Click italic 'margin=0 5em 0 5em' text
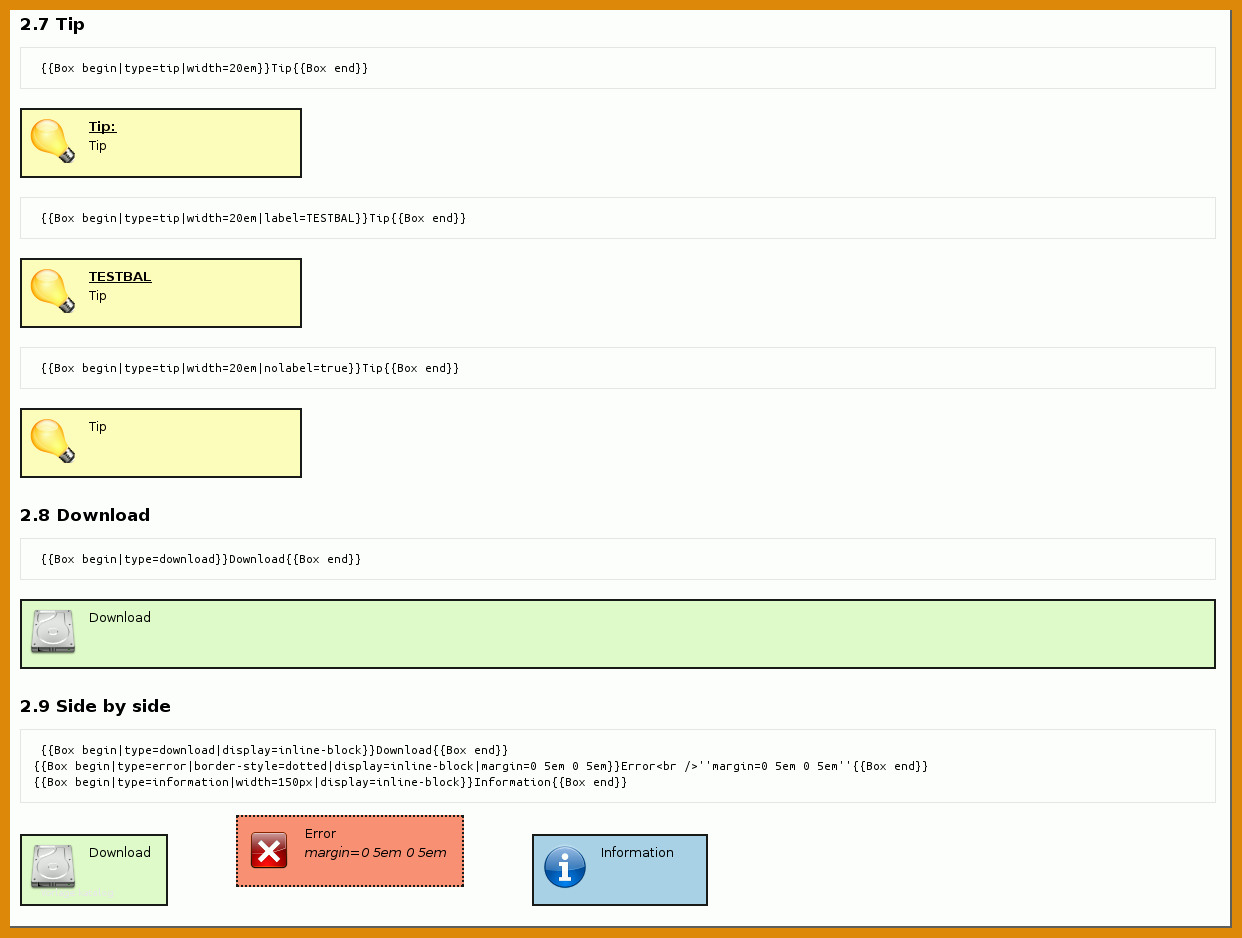This screenshot has height=938, width=1242. (376, 853)
